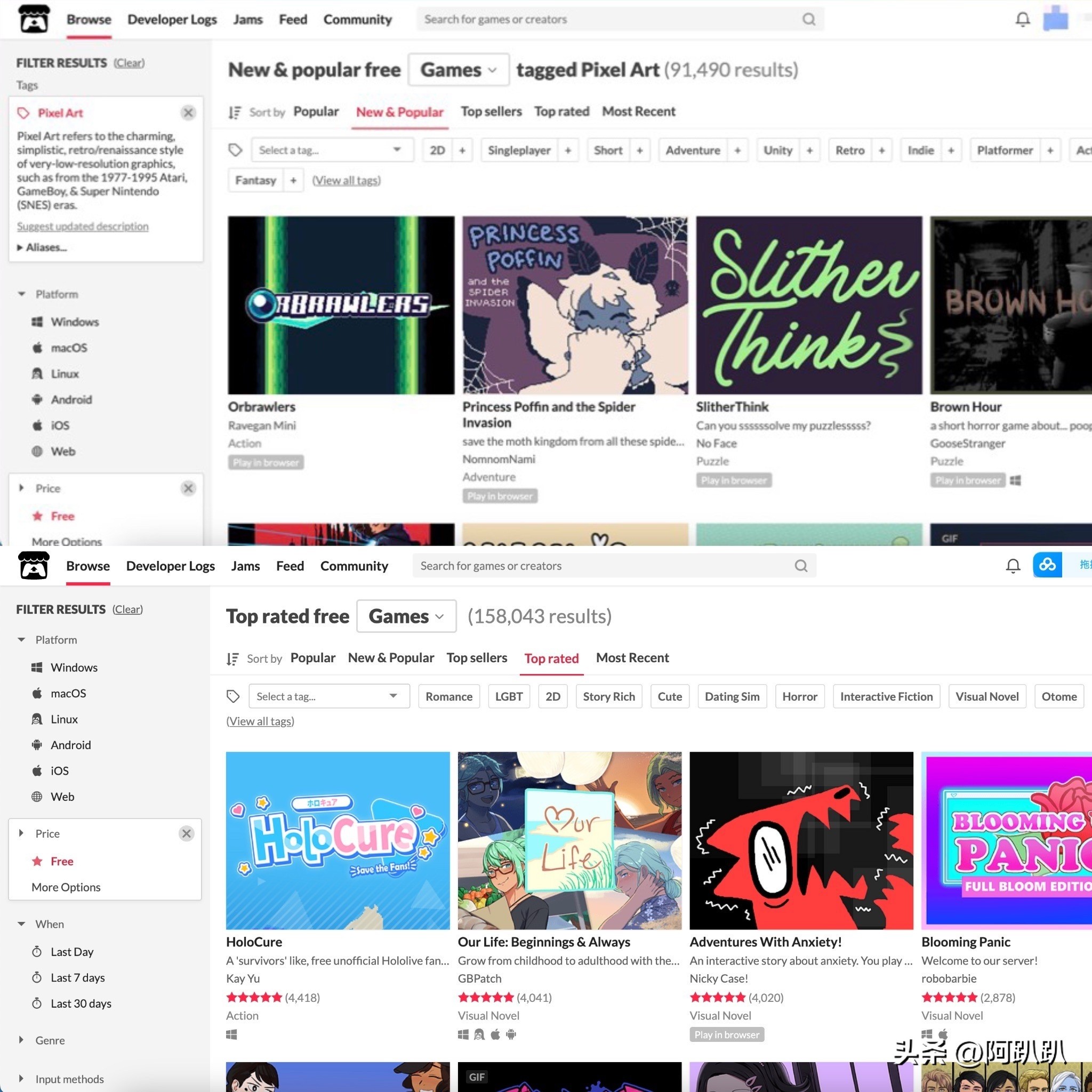1092x1092 pixels.
Task: Click More Options under bottom Price filter
Action: pyautogui.click(x=66, y=887)
